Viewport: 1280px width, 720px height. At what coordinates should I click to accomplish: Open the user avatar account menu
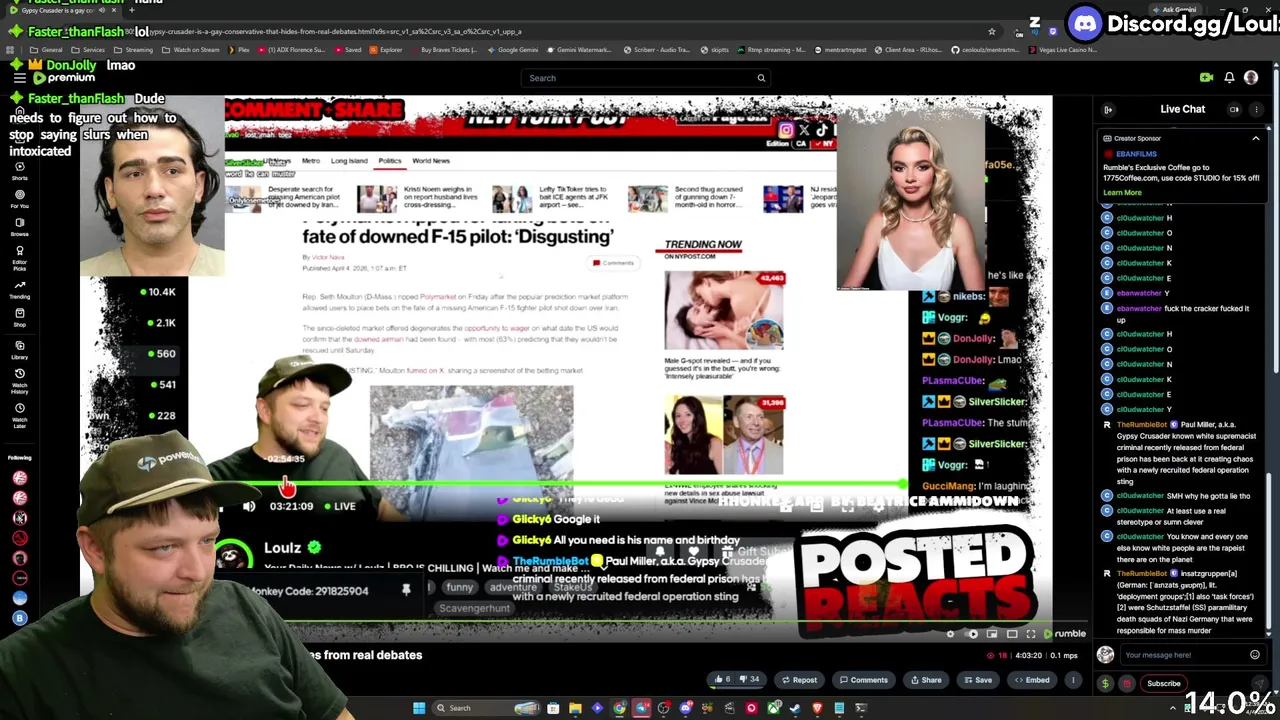pos(1251,78)
